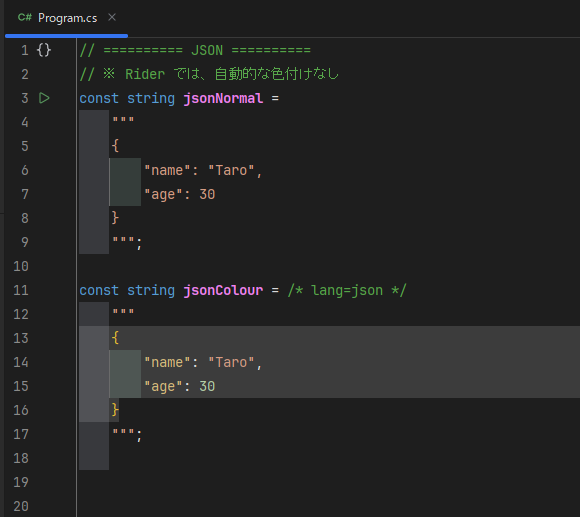Click the '========== JSON ==========' comment text

click(x=207, y=50)
